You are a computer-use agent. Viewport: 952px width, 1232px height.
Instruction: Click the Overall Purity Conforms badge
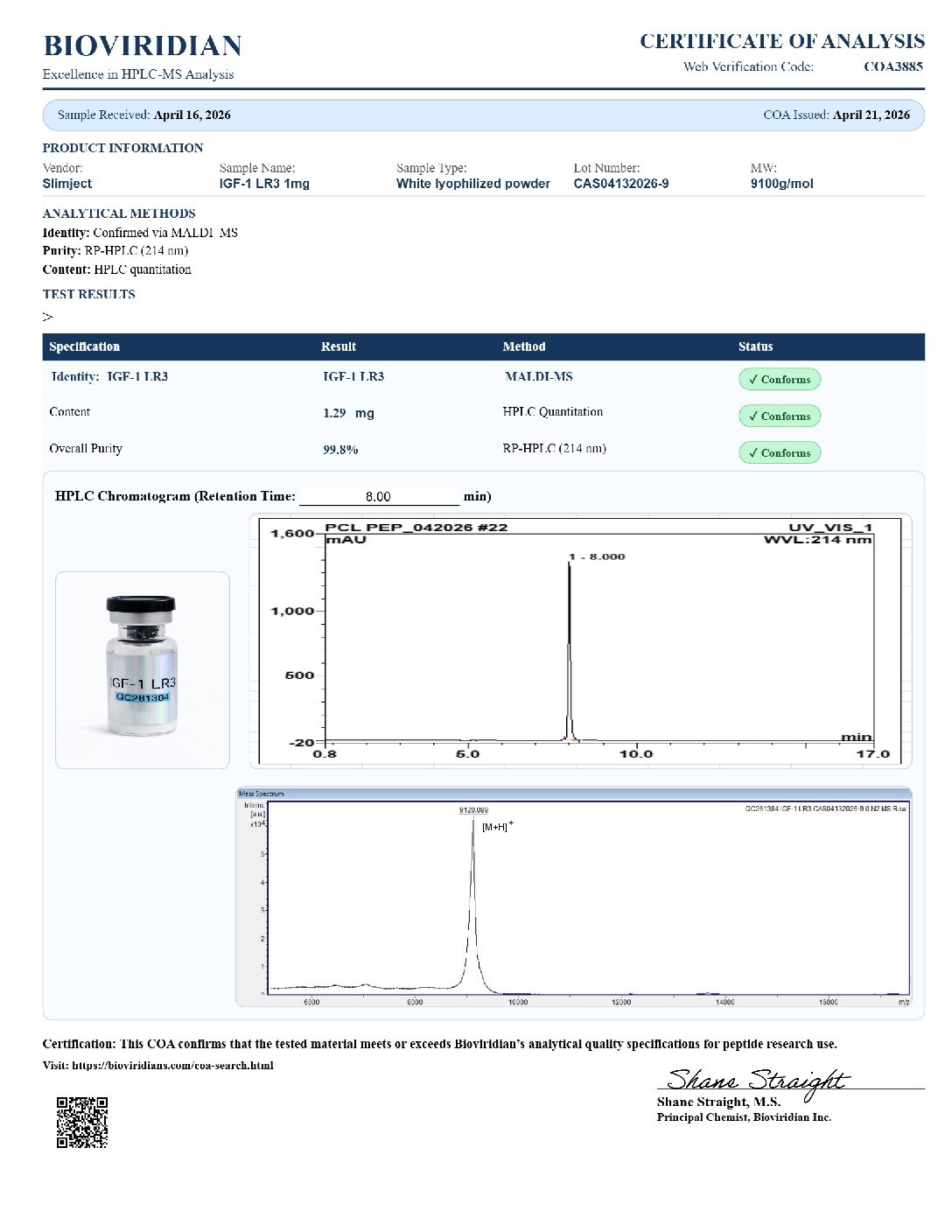[780, 452]
